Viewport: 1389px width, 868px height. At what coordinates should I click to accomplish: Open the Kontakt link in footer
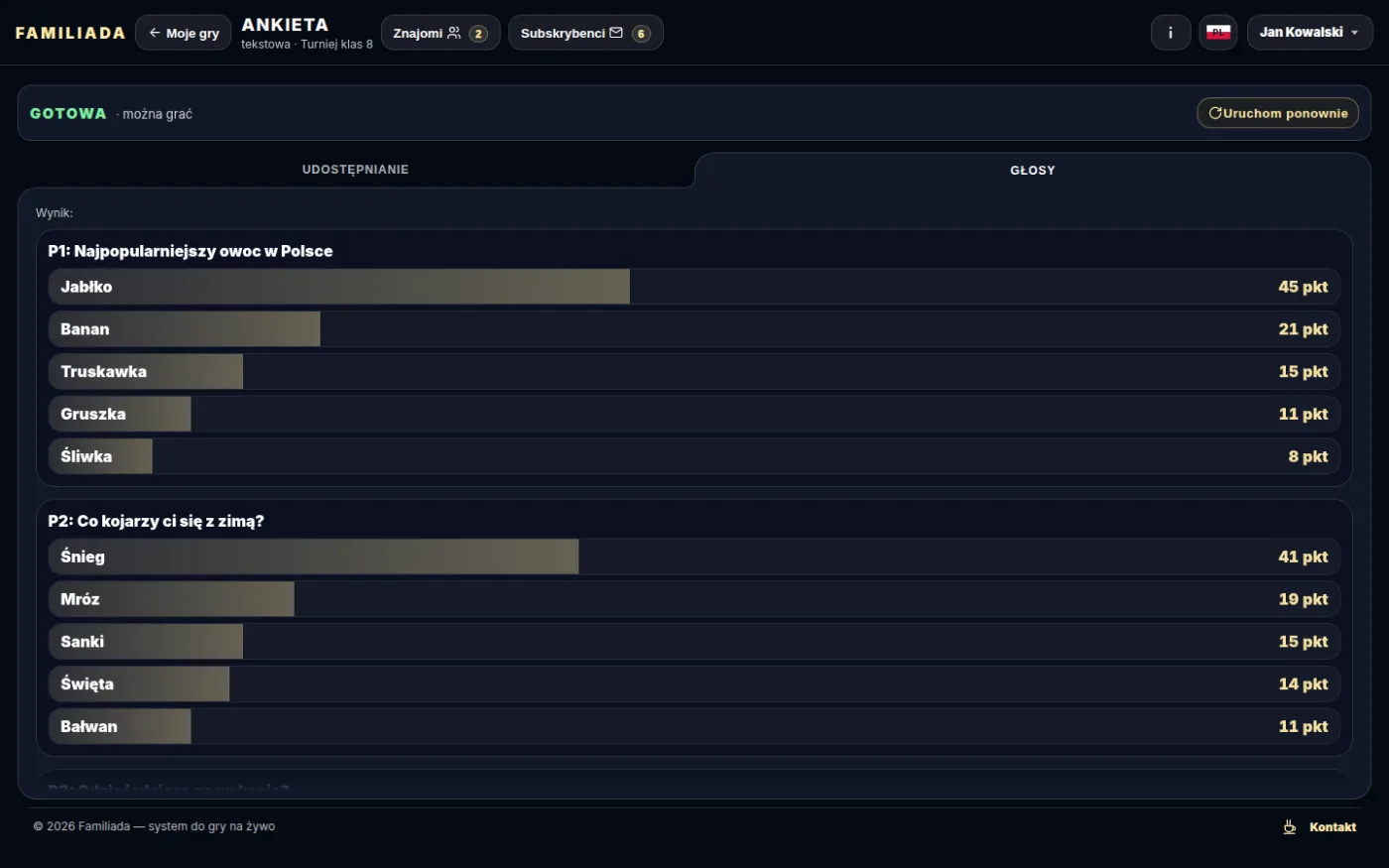pyautogui.click(x=1332, y=827)
